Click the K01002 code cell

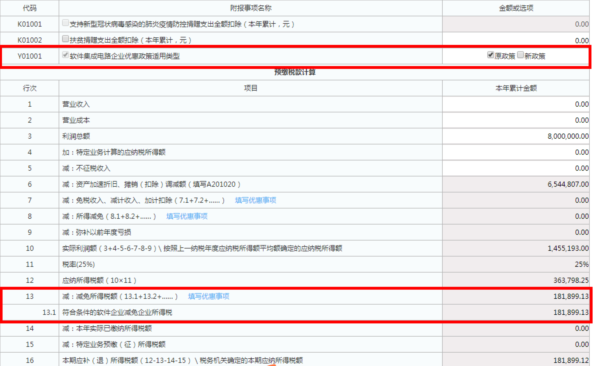pos(30,40)
